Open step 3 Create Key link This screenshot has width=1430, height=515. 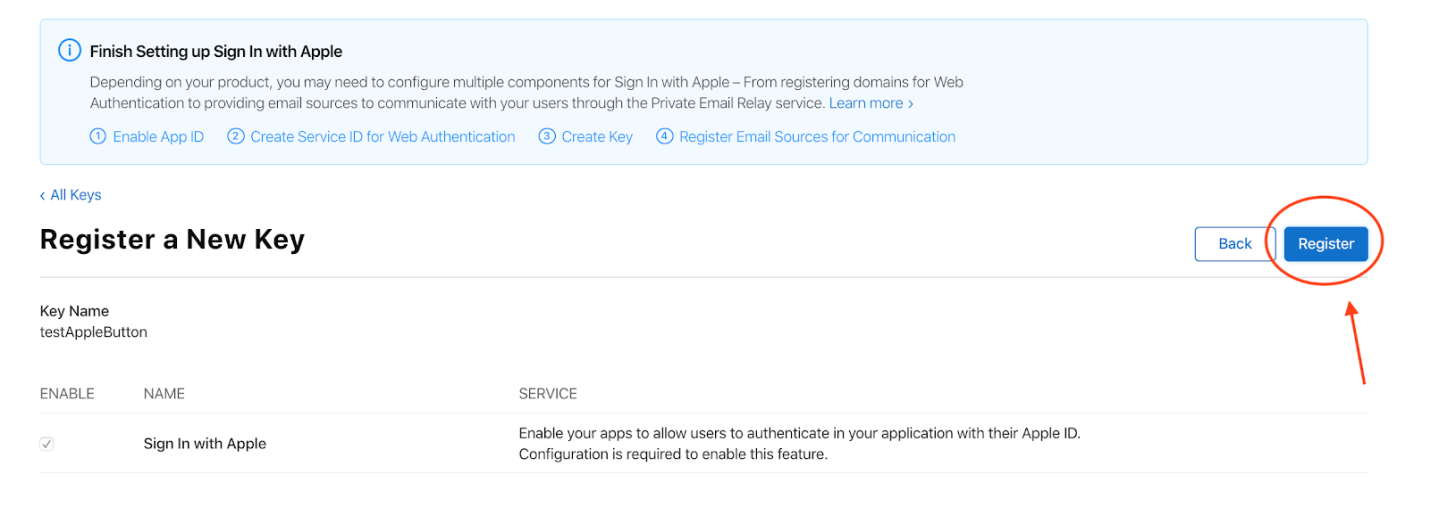tap(586, 137)
